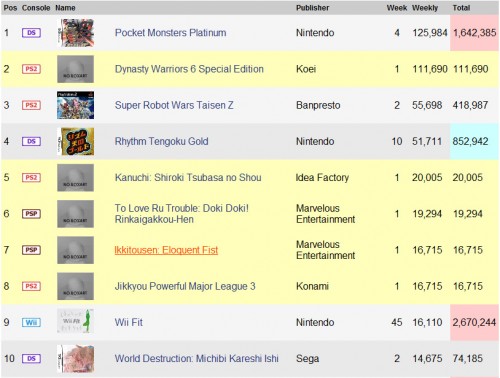Screen dimensions: 500x378
Task: Open the Dynasty Warriors 6 Special Edition title link
Action: pos(189,69)
